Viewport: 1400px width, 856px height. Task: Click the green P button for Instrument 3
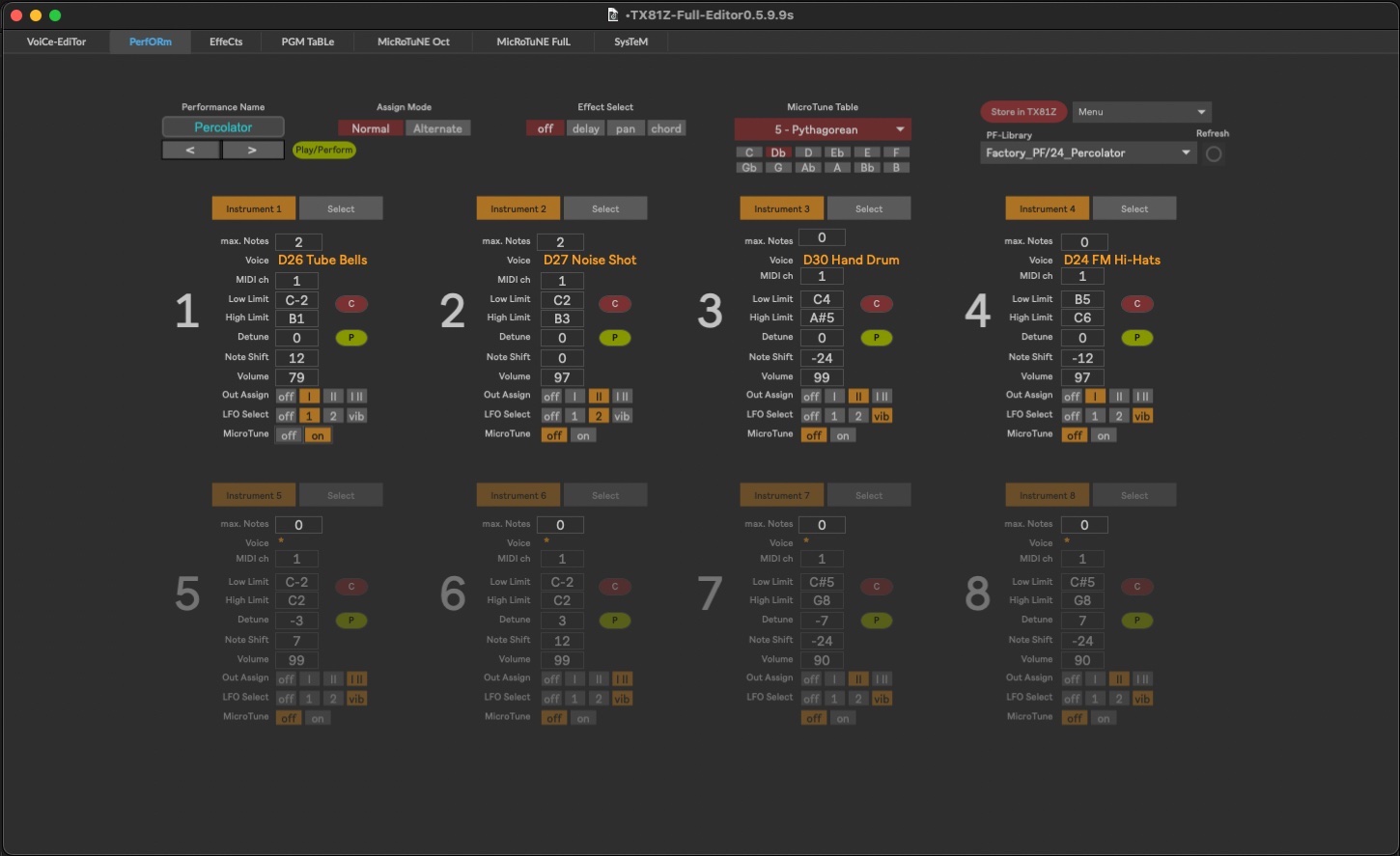point(876,338)
